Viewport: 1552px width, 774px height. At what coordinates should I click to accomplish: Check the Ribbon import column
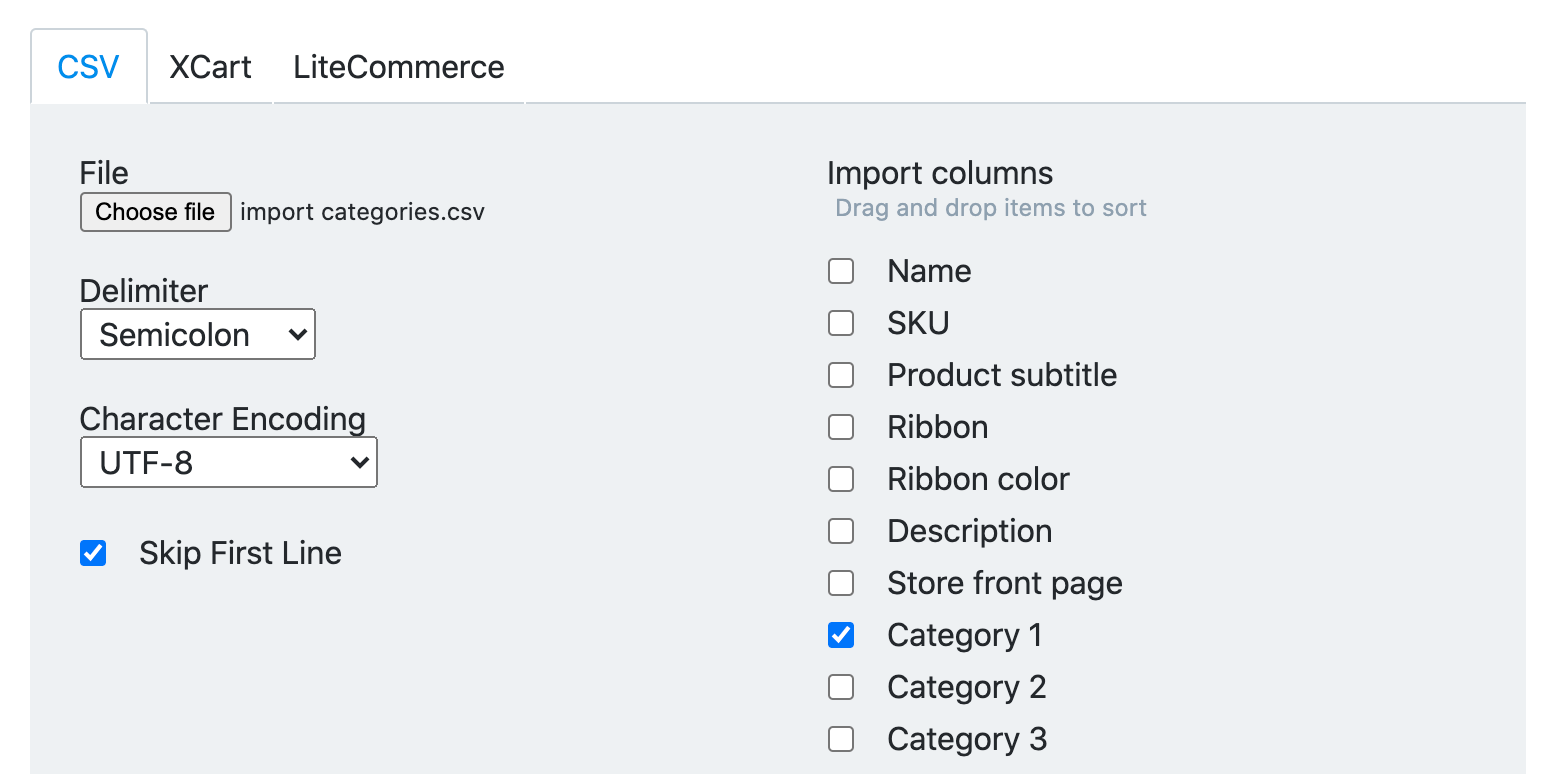[840, 426]
